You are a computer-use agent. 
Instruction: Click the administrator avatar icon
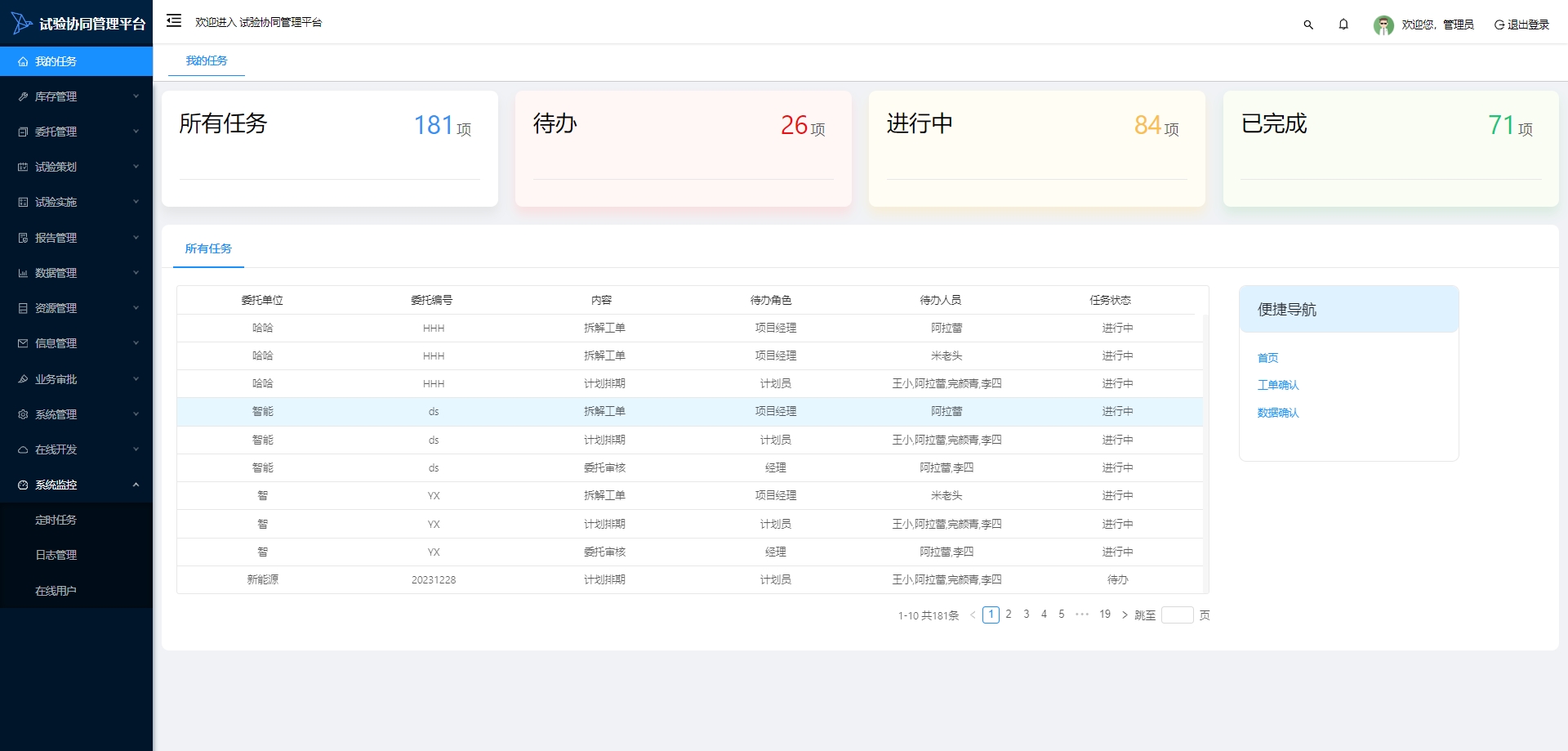[1383, 25]
